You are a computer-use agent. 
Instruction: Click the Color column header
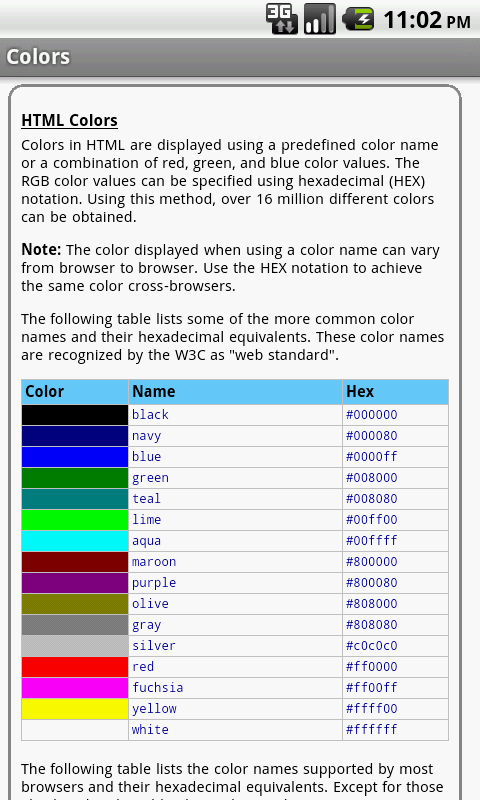click(x=44, y=391)
